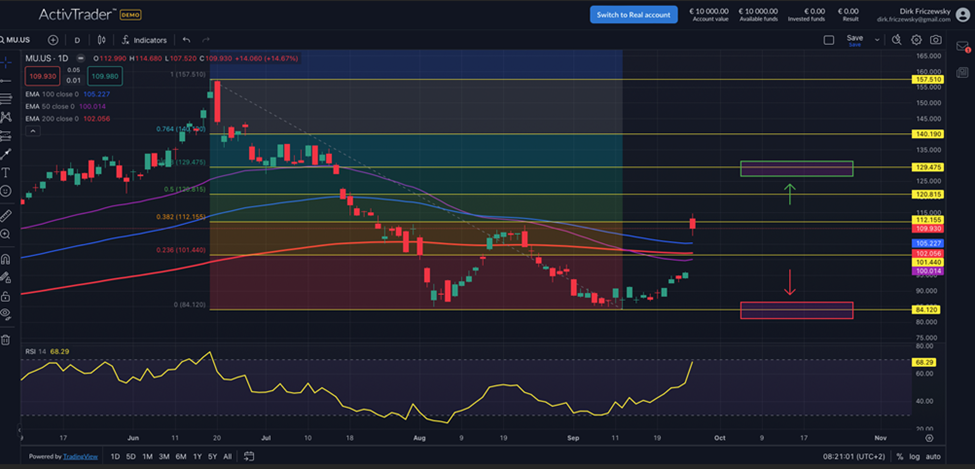Click the red 109.930 sell price button
This screenshot has width=975, height=469.
coord(43,76)
